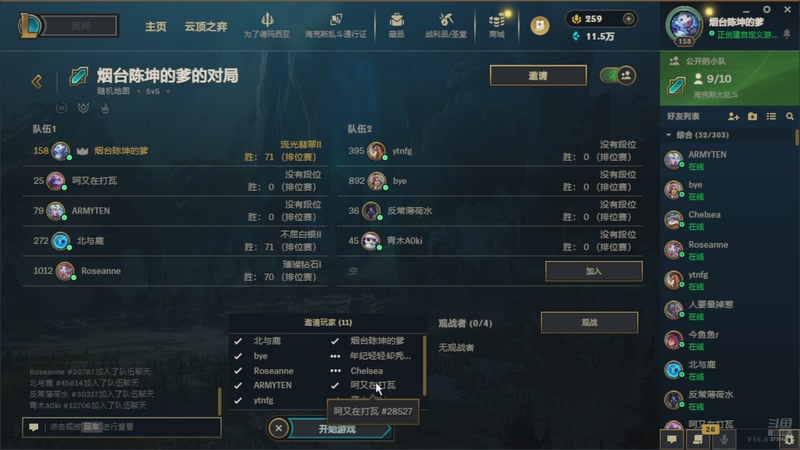Open the settings gear in top right

tap(766, 9)
